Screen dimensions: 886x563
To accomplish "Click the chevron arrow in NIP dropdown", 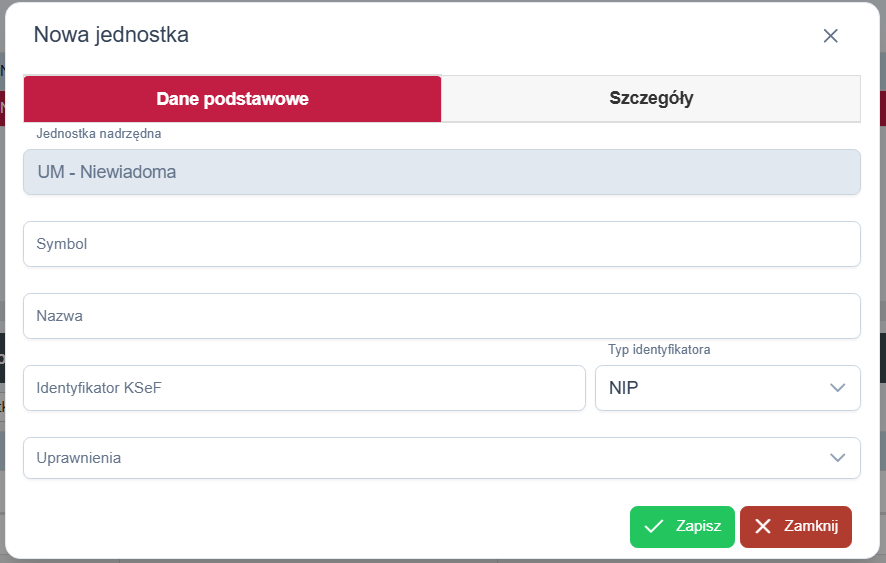I will click(x=838, y=388).
